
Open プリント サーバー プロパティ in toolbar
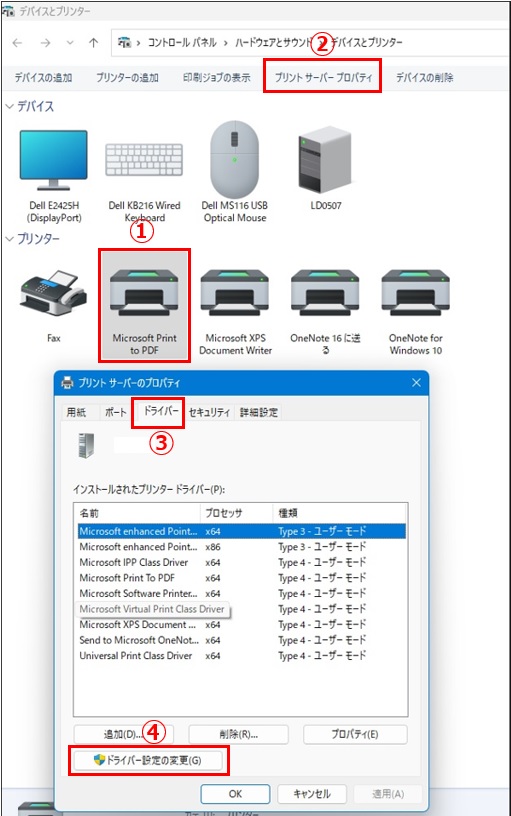click(323, 78)
